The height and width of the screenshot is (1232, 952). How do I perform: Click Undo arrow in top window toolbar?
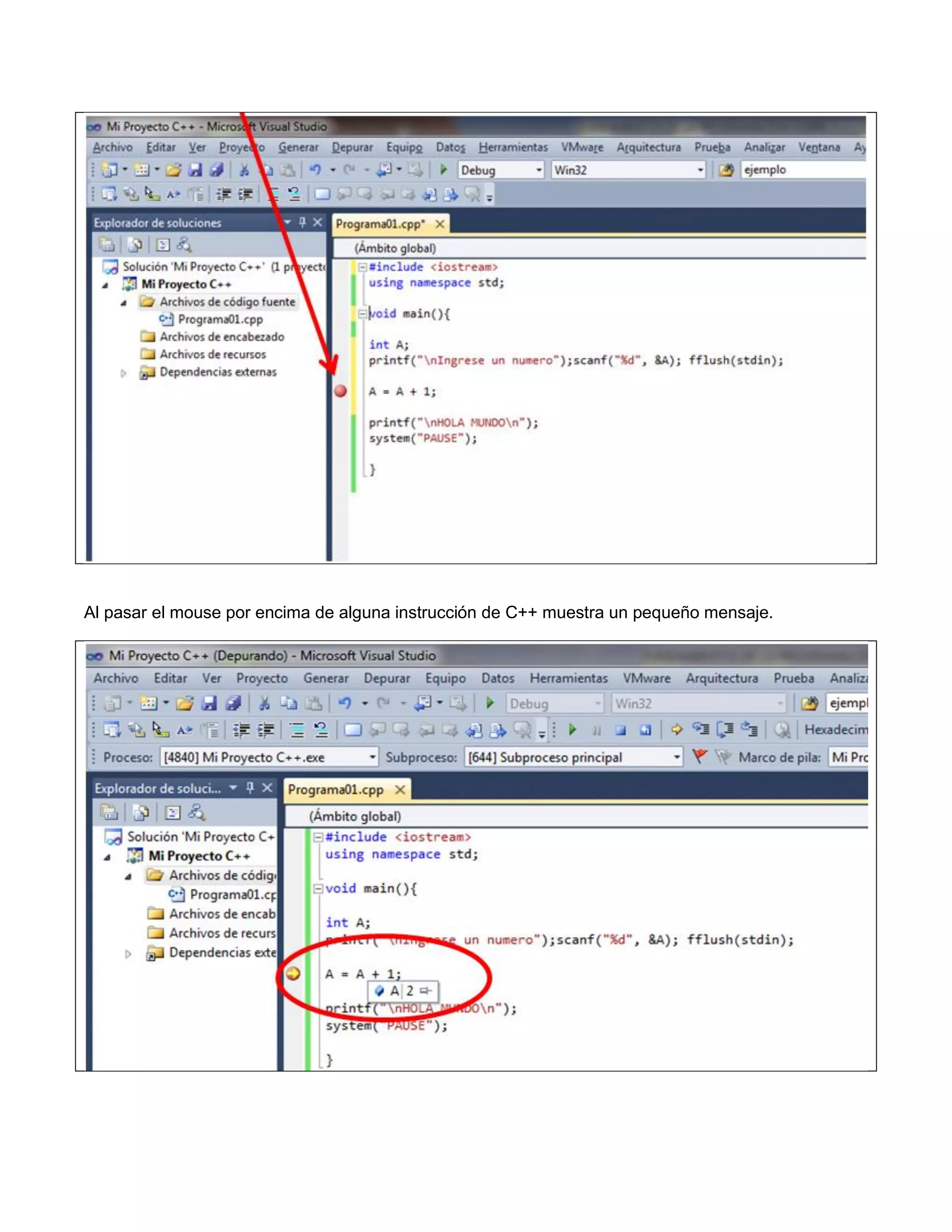tap(315, 169)
